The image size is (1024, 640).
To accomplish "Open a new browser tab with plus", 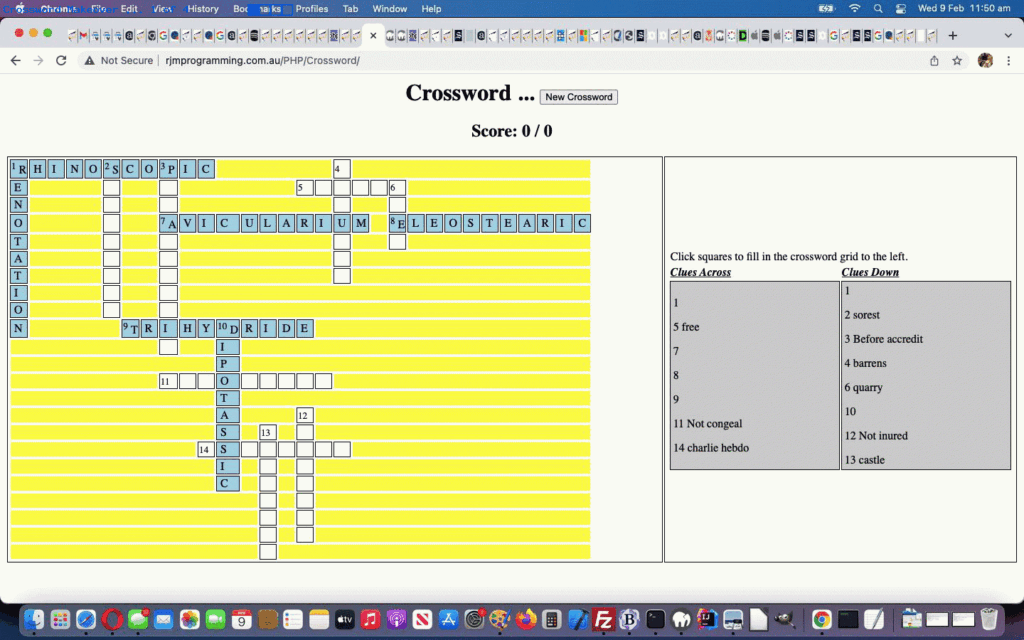I will pos(952,35).
